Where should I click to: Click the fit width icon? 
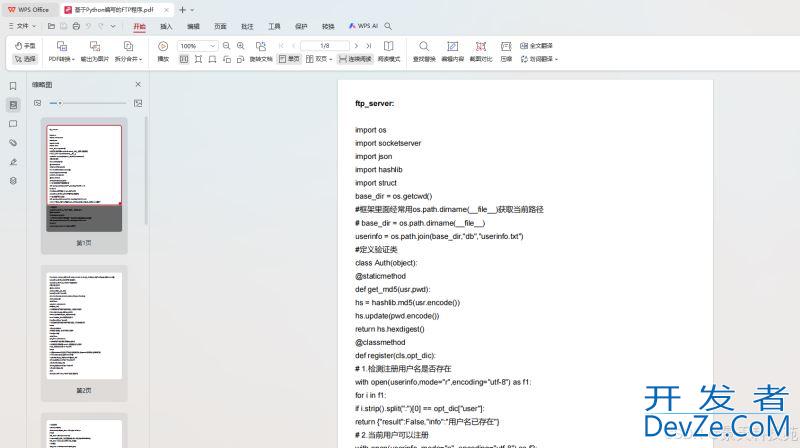(212, 59)
